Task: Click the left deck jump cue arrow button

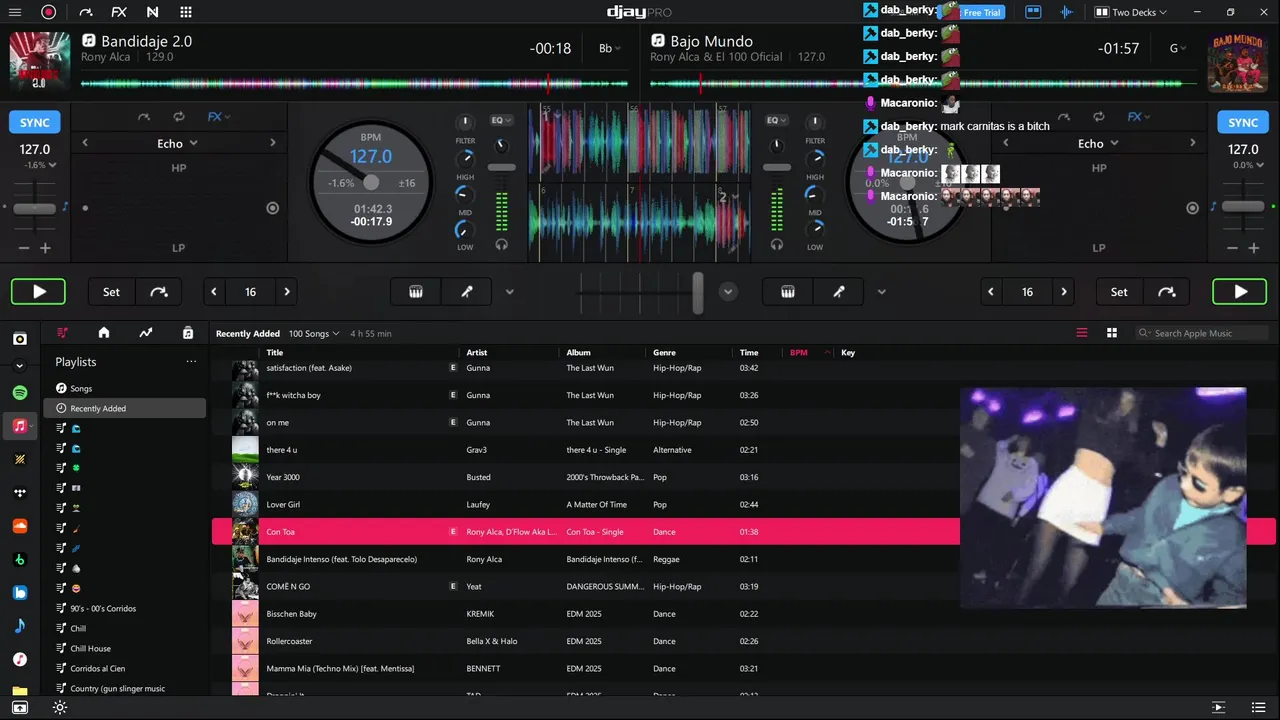Action: point(159,292)
